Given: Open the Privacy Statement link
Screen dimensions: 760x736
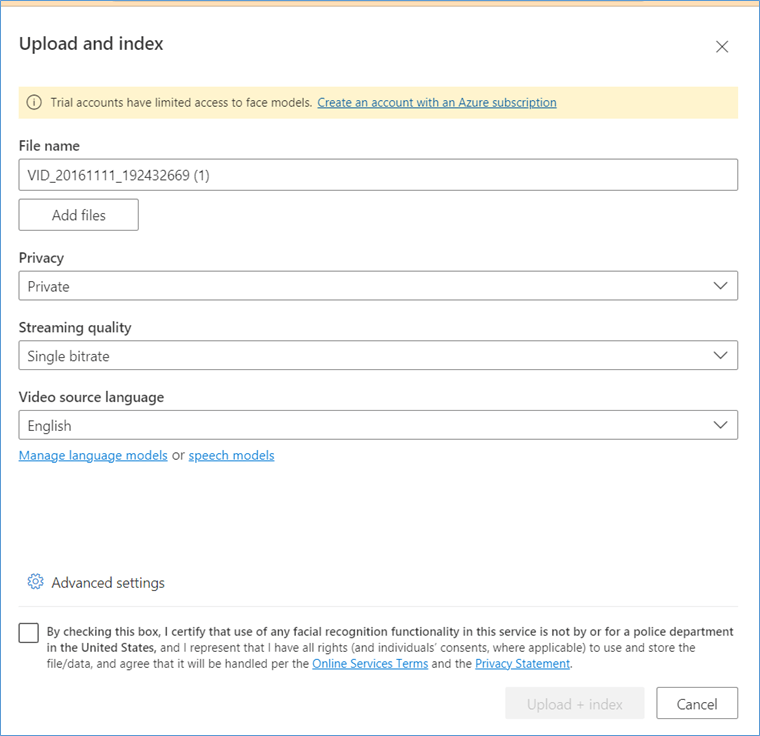Looking at the screenshot, I should tap(522, 663).
